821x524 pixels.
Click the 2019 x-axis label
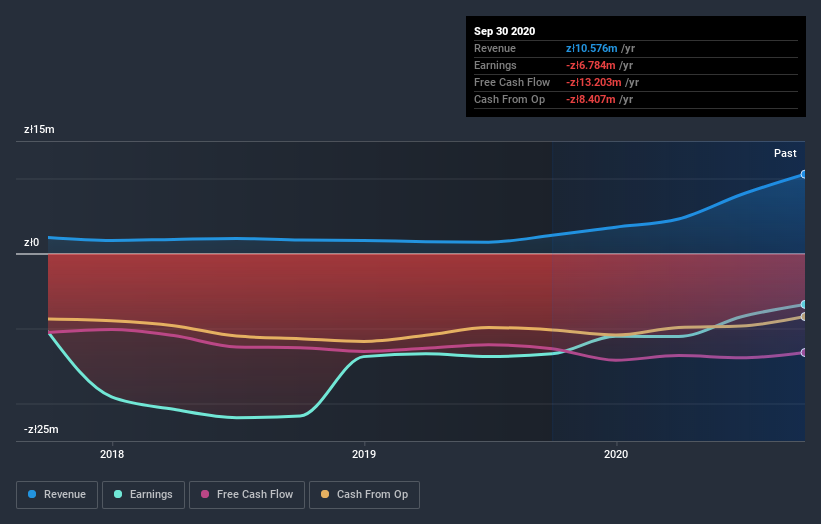tap(364, 454)
